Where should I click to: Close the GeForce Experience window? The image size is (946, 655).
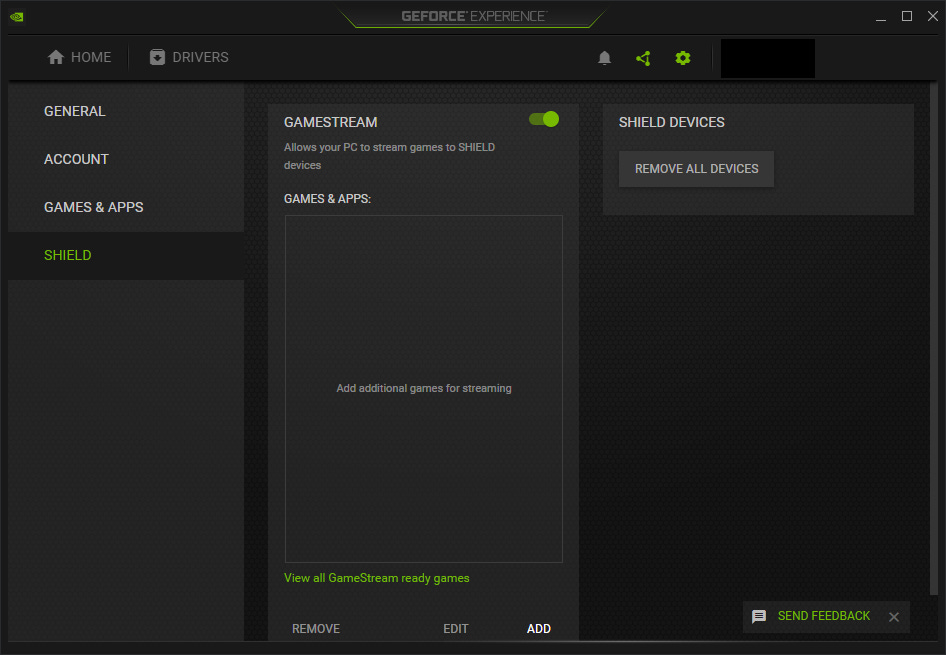933,16
